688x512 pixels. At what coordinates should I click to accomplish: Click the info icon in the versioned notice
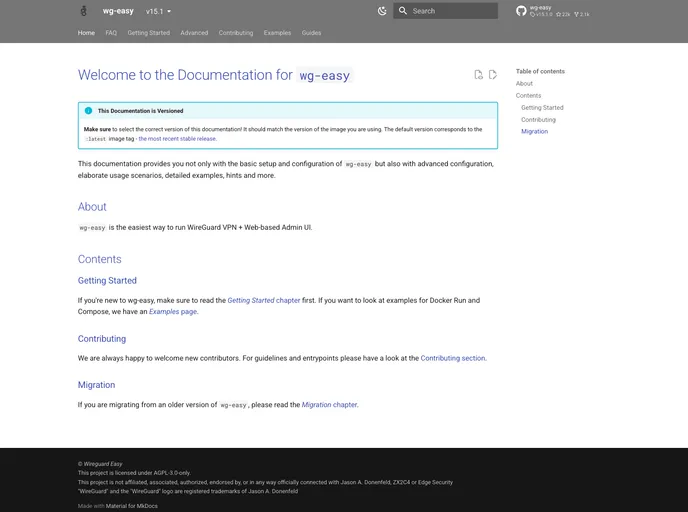(x=88, y=111)
